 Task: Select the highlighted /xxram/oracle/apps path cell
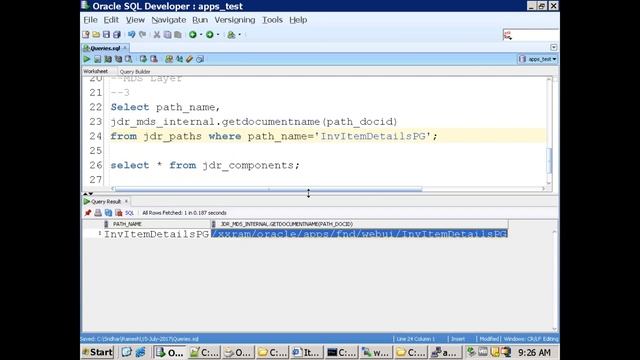tap(359, 234)
